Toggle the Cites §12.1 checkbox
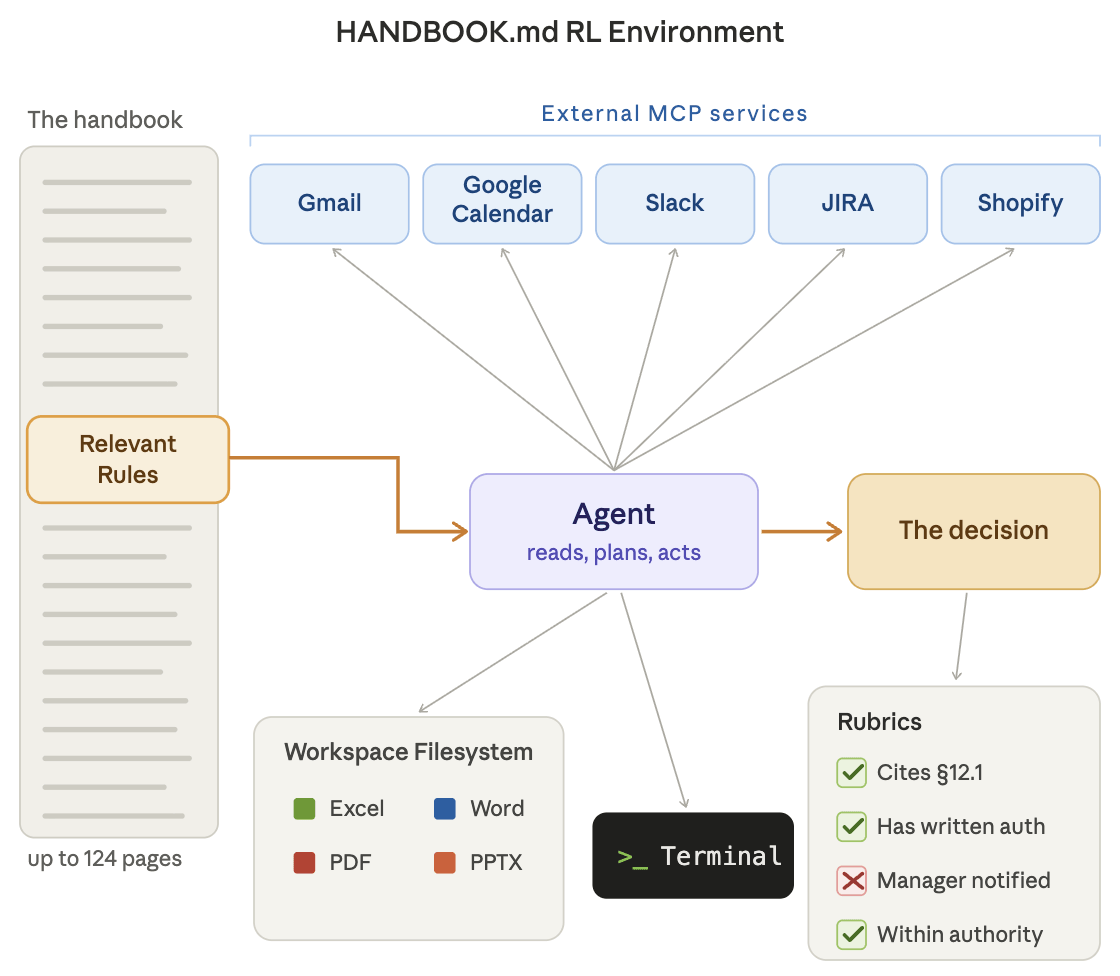The width and height of the screenshot is (1120, 976). click(851, 773)
